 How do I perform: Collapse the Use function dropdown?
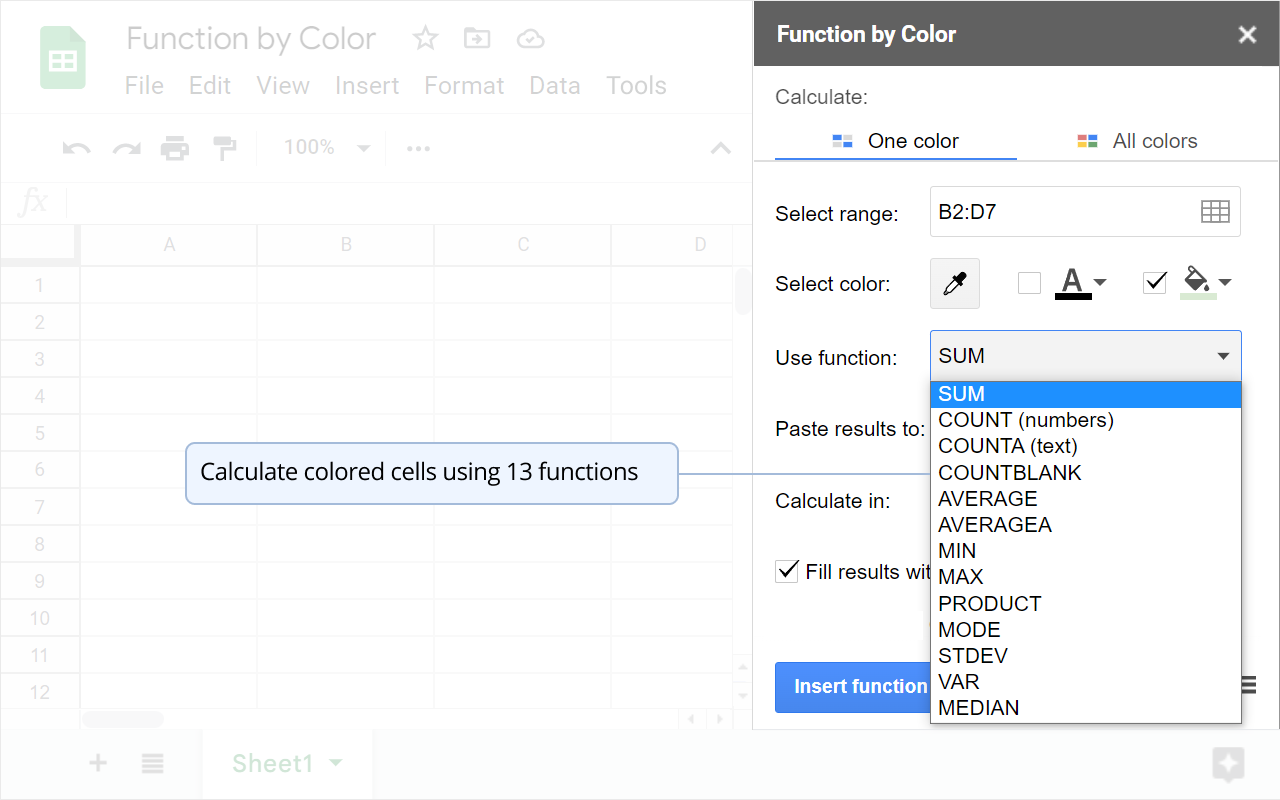pyautogui.click(x=1222, y=356)
